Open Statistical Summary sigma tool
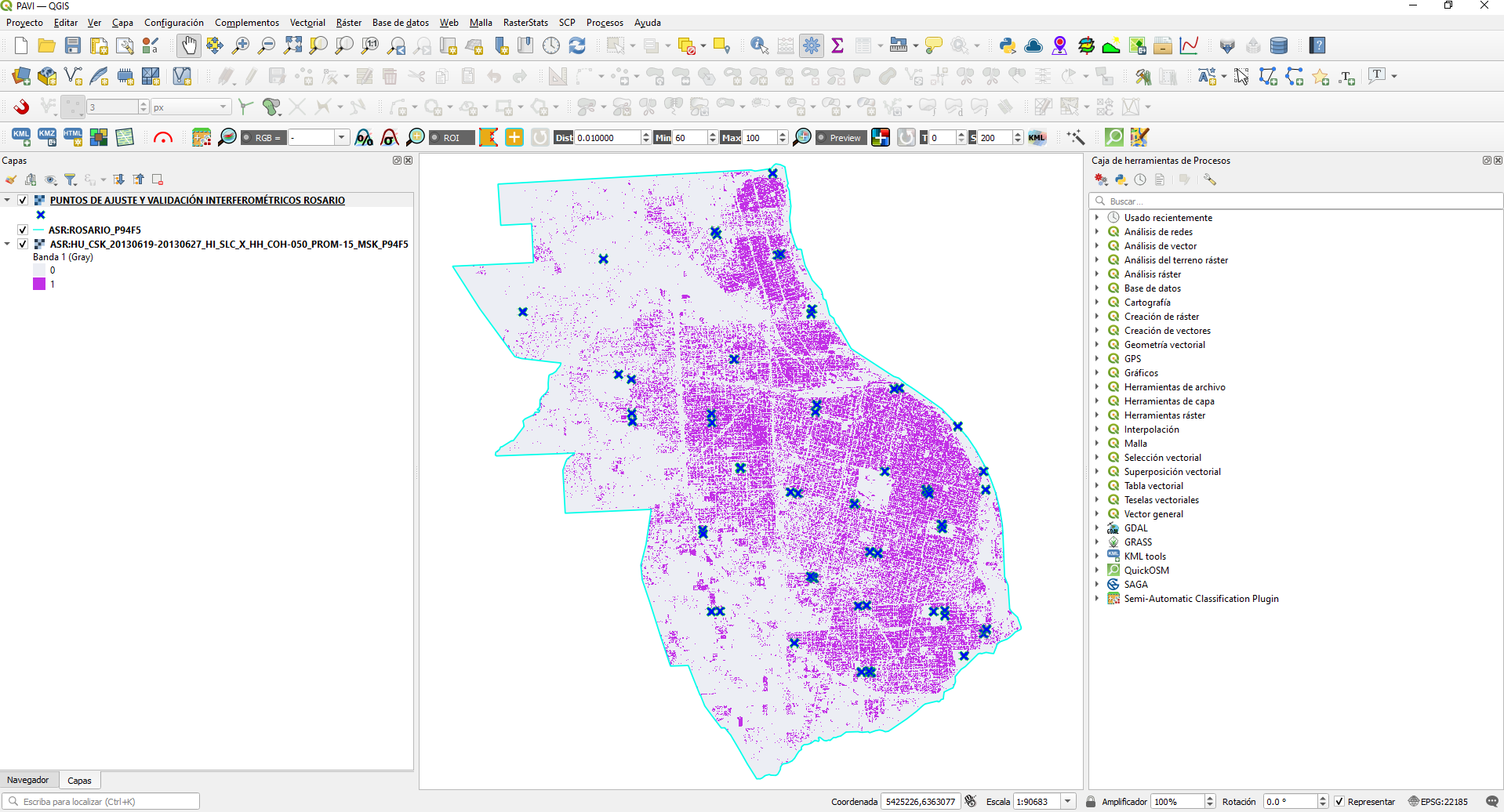 click(x=837, y=45)
